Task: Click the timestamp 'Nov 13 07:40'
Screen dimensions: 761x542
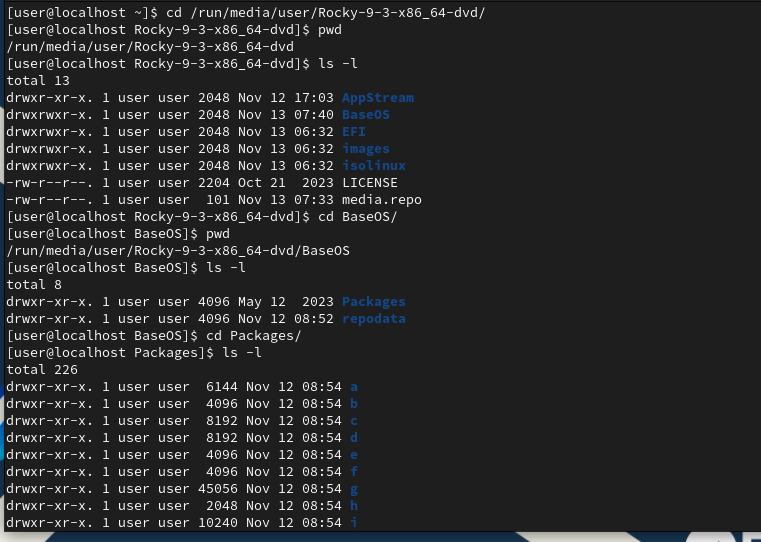Action: (286, 115)
